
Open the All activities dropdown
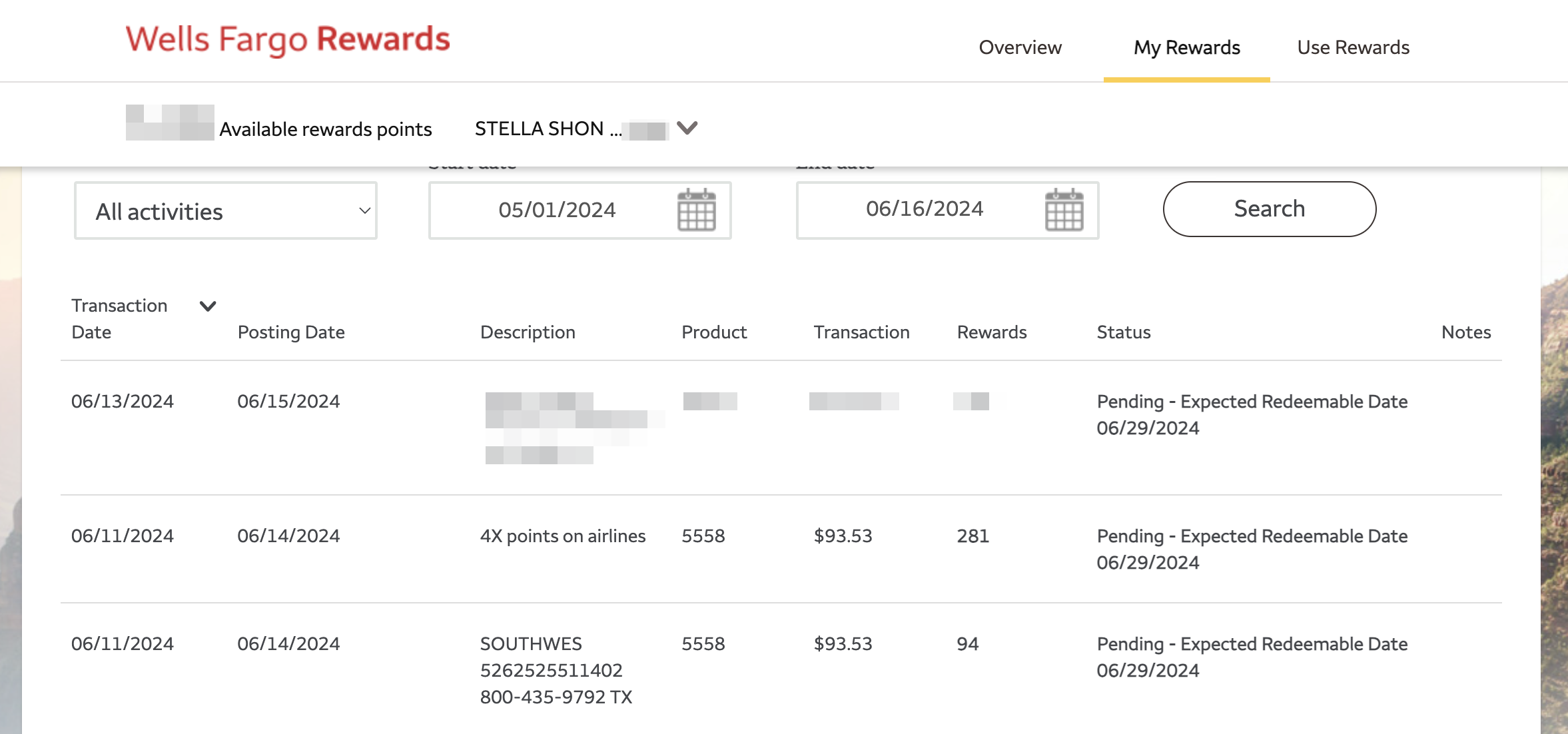coord(226,210)
